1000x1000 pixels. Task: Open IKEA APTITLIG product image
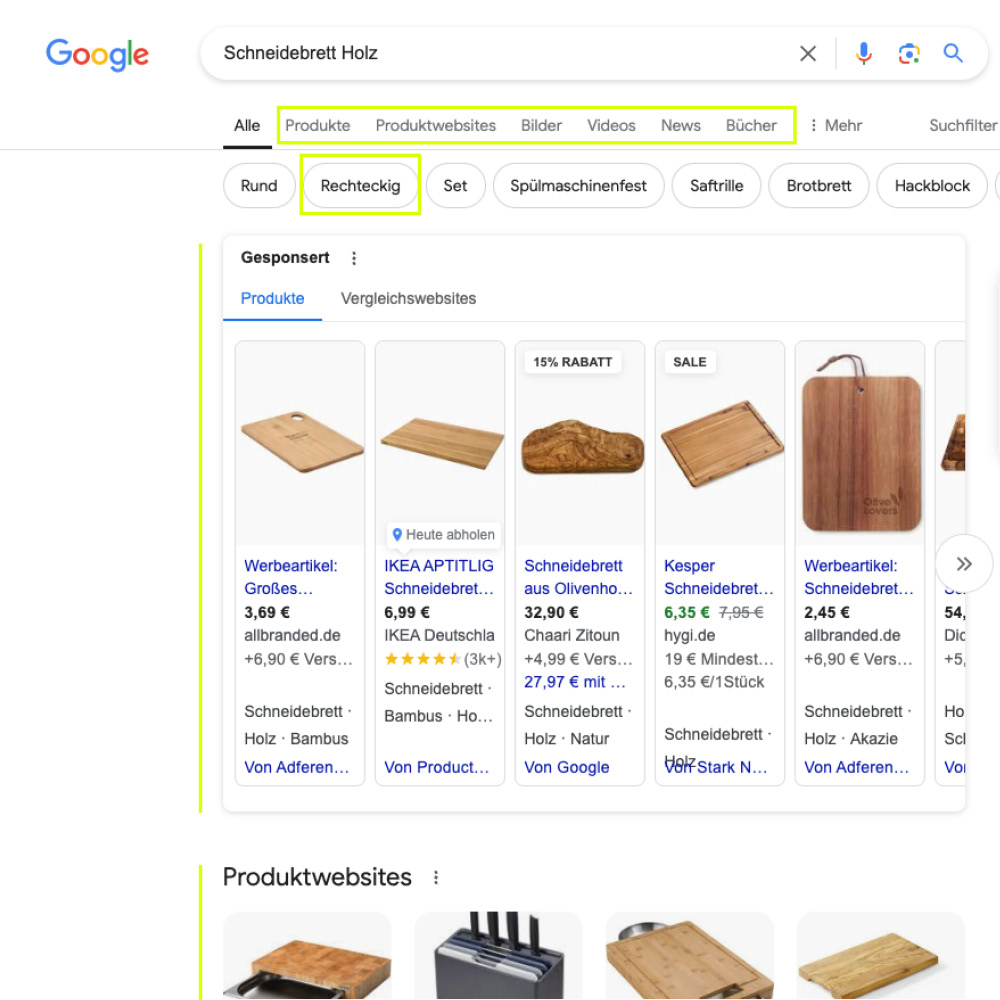tap(440, 443)
